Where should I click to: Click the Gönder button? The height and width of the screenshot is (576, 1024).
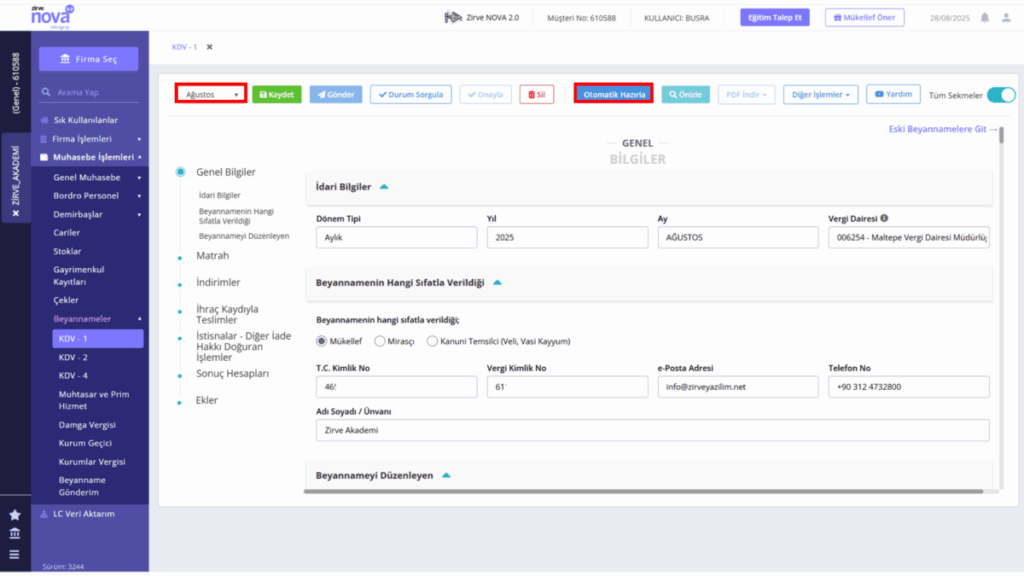pos(336,95)
